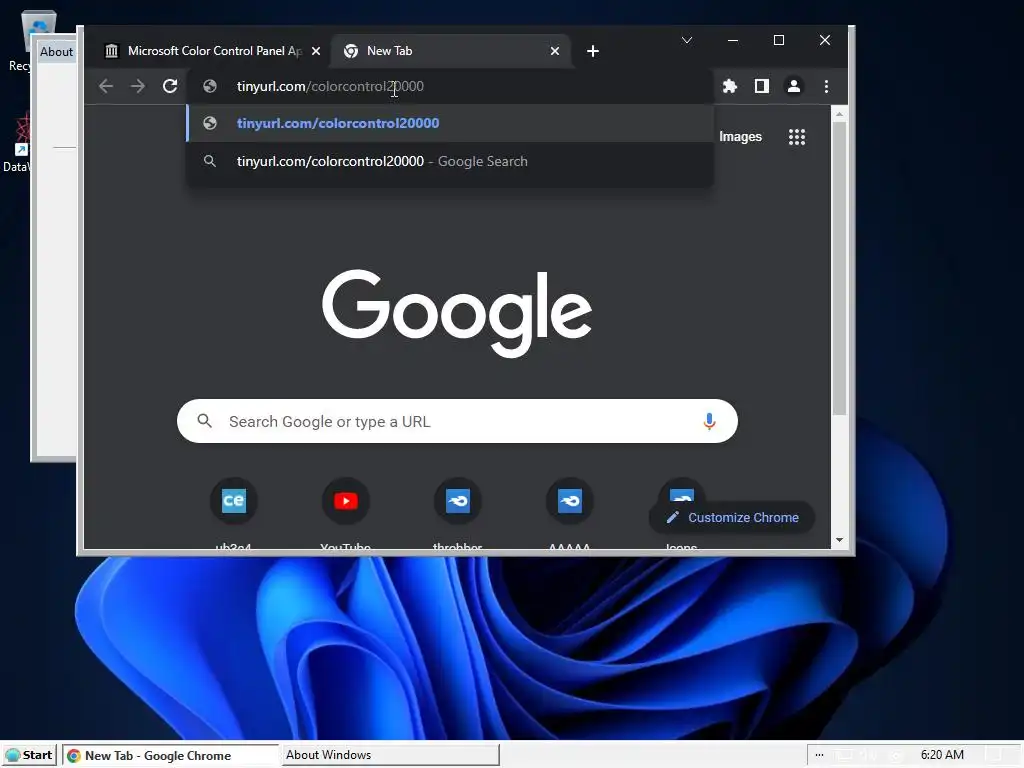
Task: Show hidden tray icons with ellipsis
Action: pyautogui.click(x=819, y=755)
